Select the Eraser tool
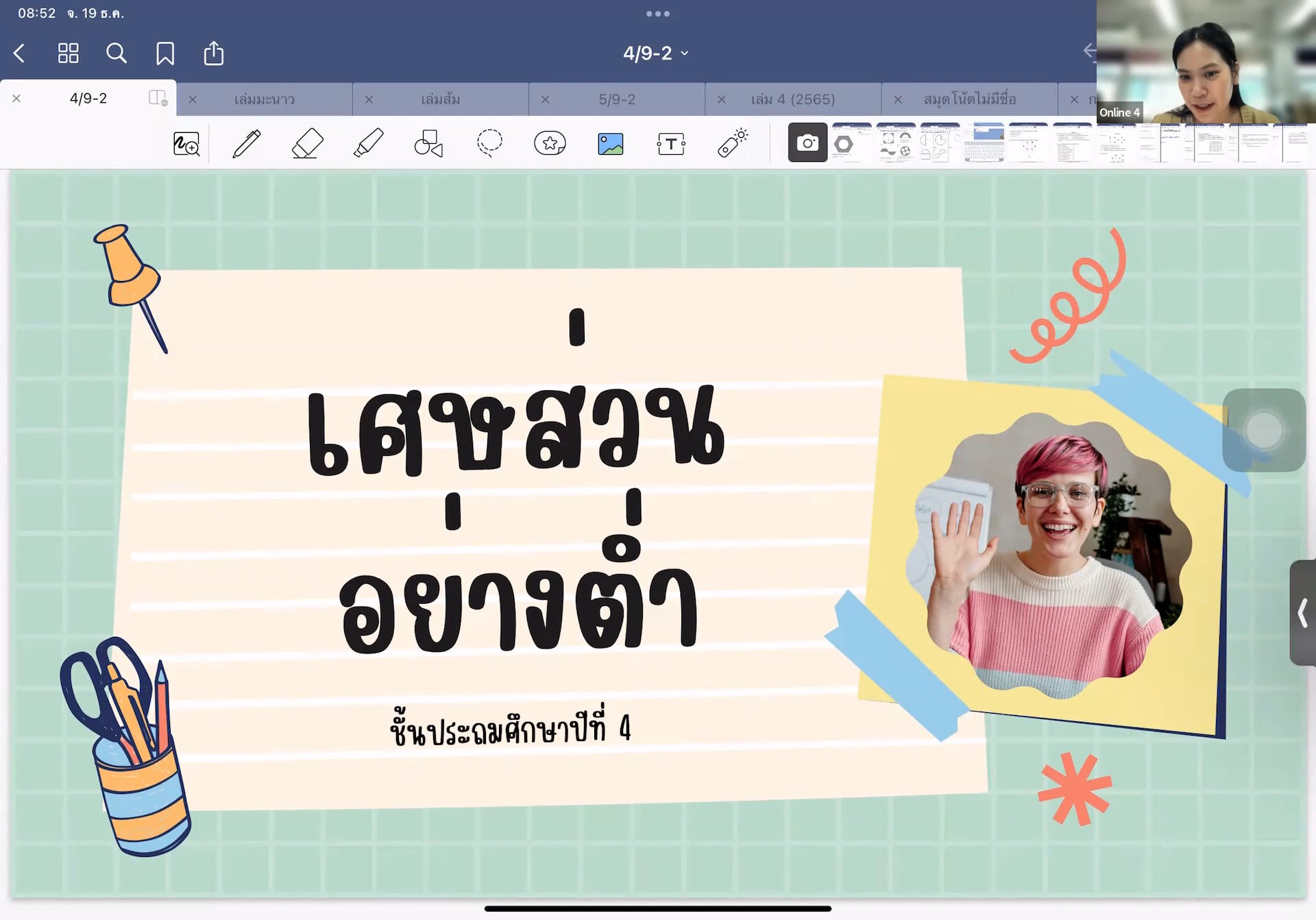This screenshot has height=920, width=1316. tap(306, 144)
